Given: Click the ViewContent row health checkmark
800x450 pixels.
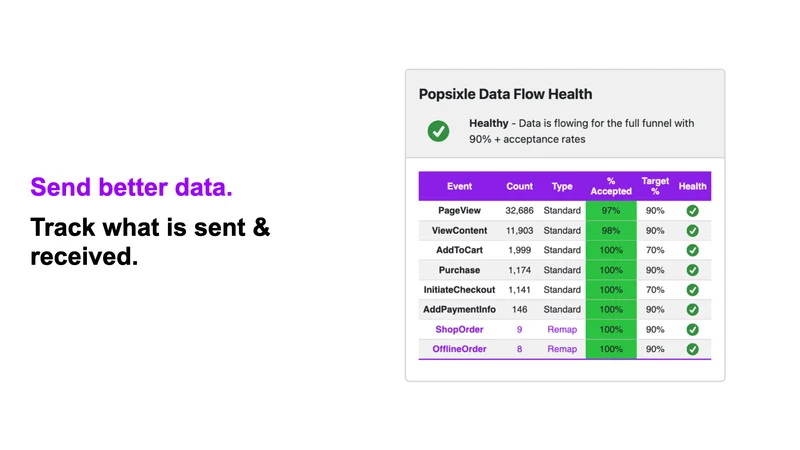Looking at the screenshot, I should pyautogui.click(x=692, y=231).
